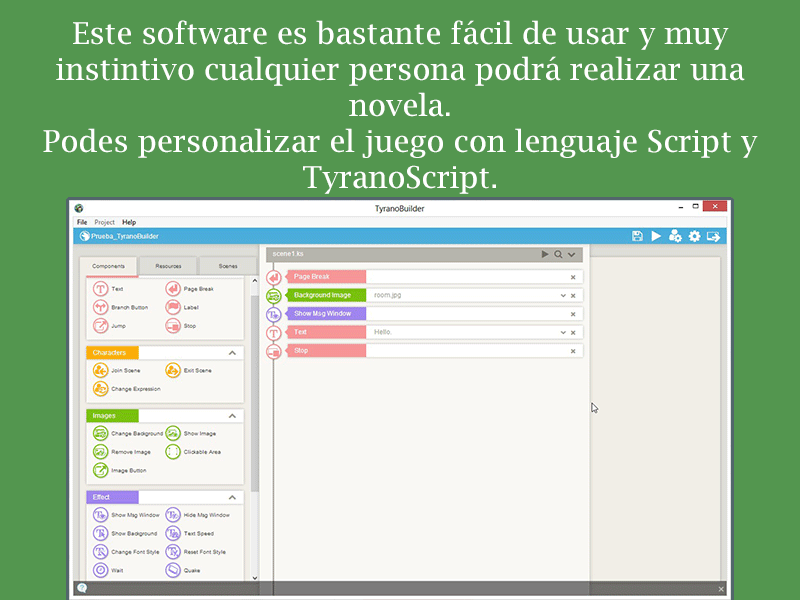Viewport: 800px width, 600px height.
Task: Add Show Background effect
Action: (x=125, y=533)
